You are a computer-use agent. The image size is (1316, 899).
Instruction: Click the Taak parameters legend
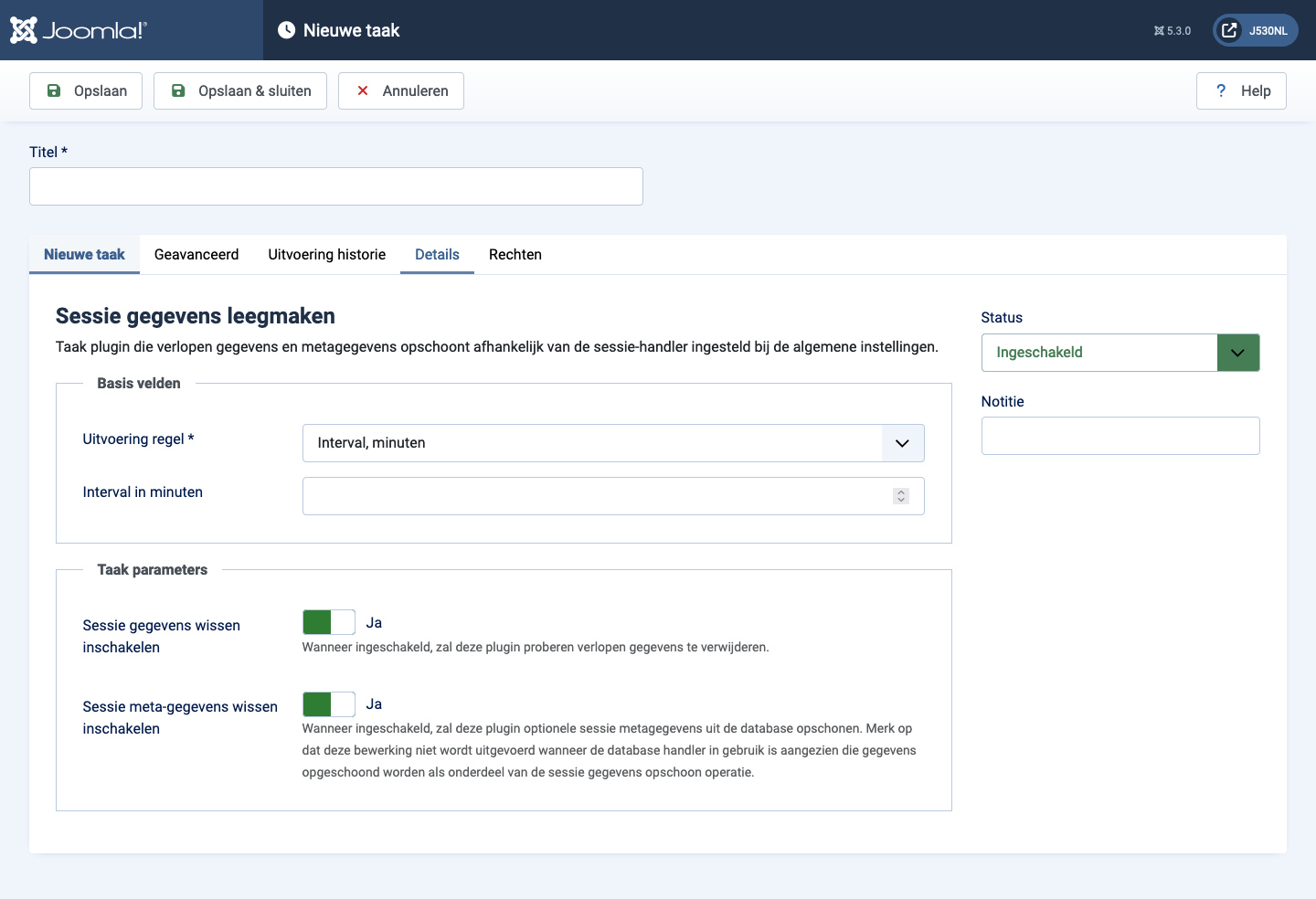pos(153,569)
